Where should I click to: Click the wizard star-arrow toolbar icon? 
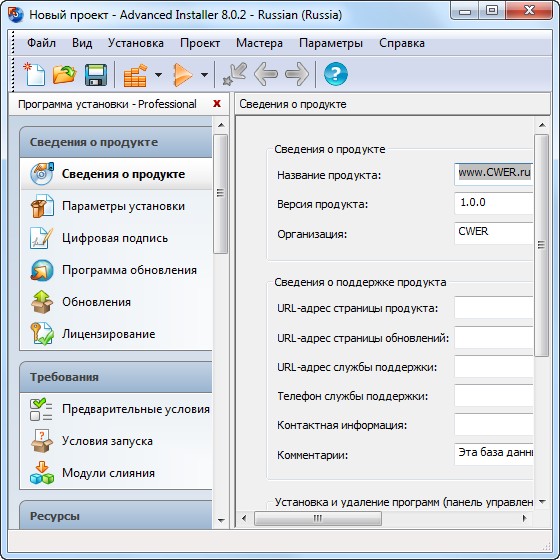pos(234,74)
